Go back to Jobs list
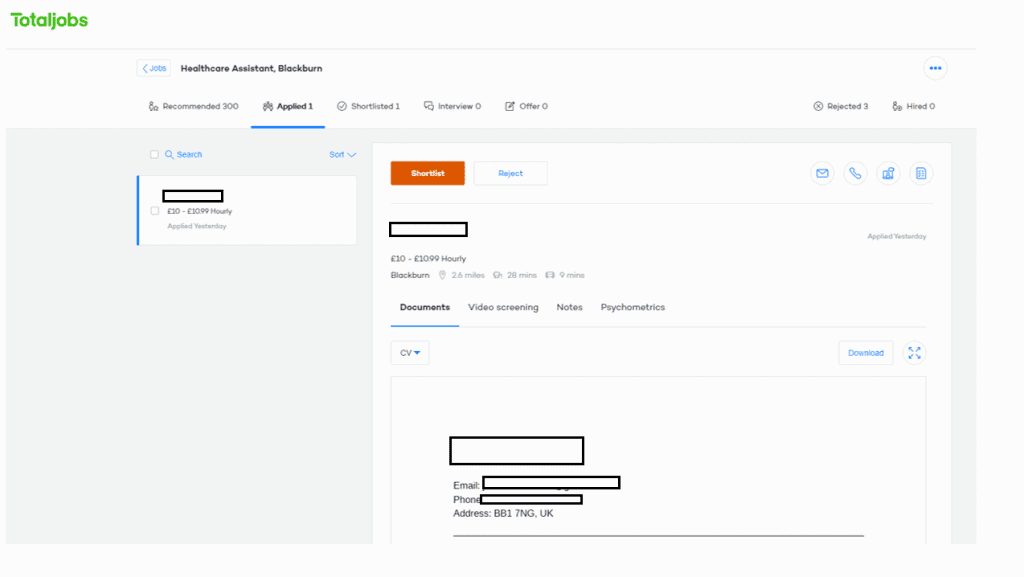 154,69
